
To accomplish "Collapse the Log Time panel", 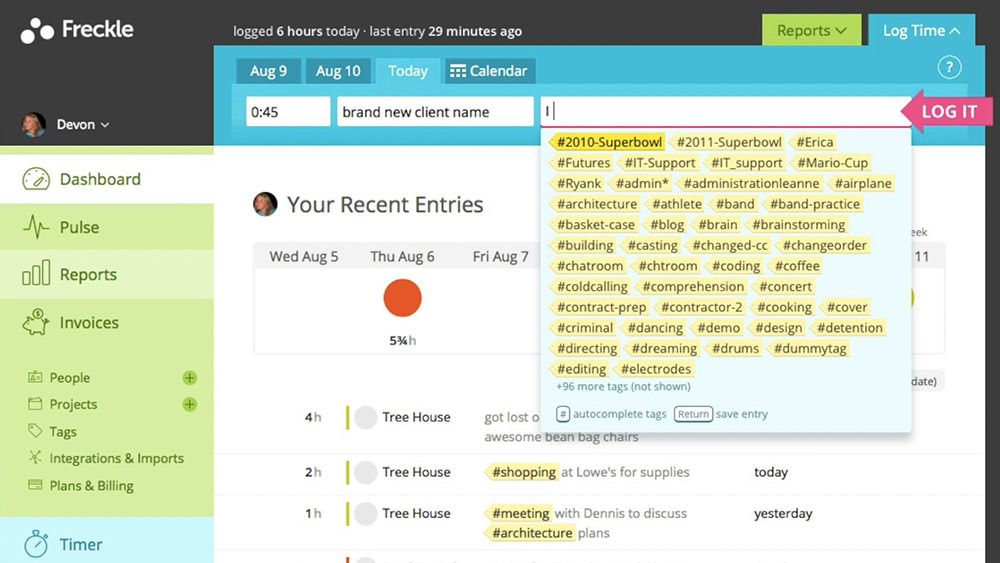I will 922,31.
